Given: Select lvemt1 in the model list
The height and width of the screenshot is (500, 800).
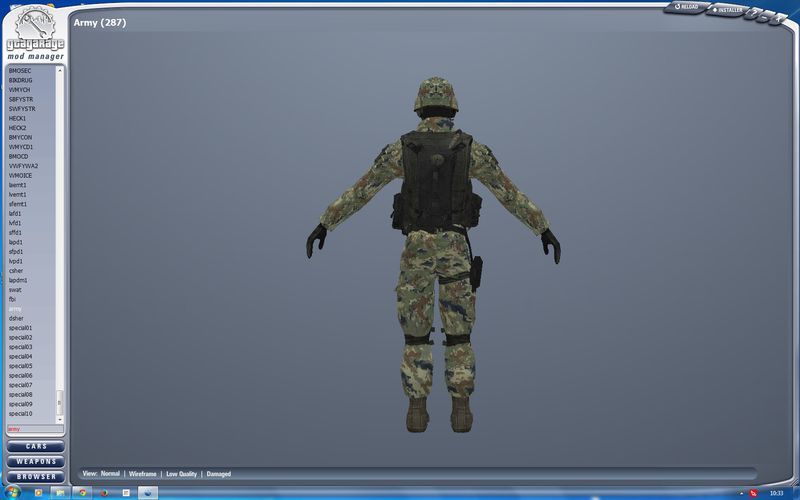Looking at the screenshot, I should coord(17,195).
